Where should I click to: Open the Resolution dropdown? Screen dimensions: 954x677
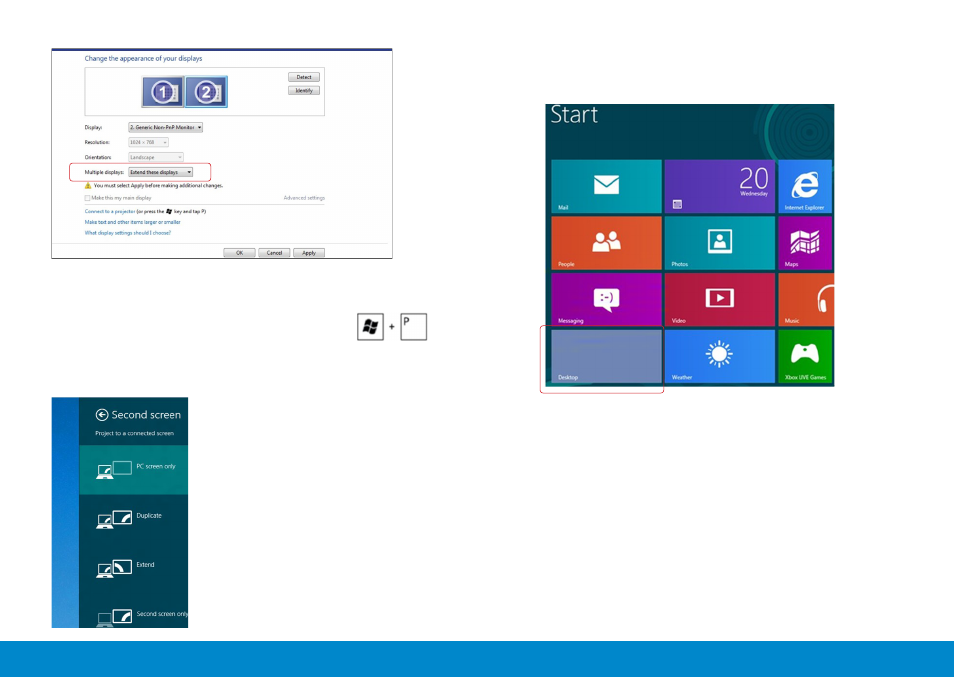[148, 142]
